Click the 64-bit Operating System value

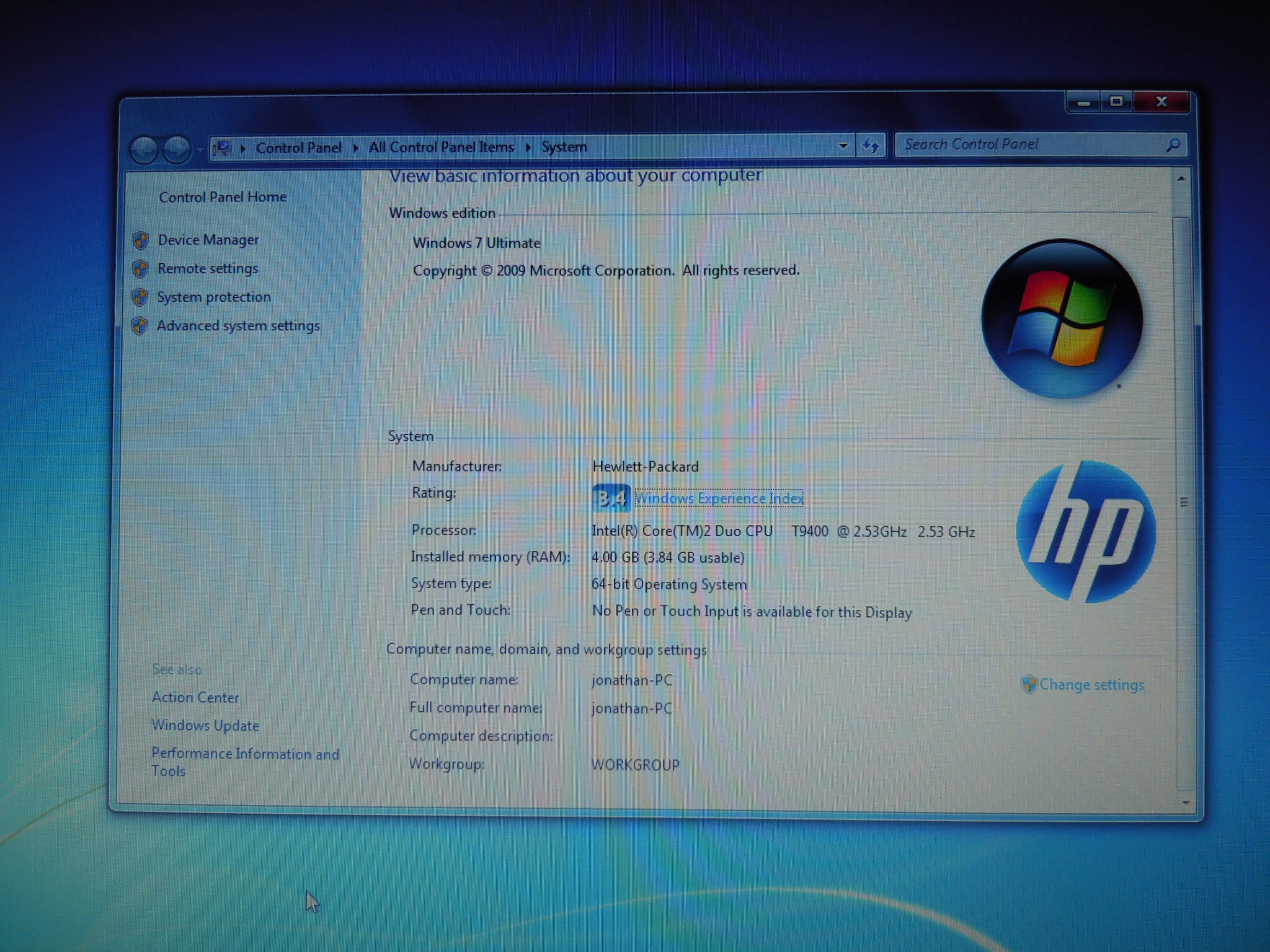669,584
